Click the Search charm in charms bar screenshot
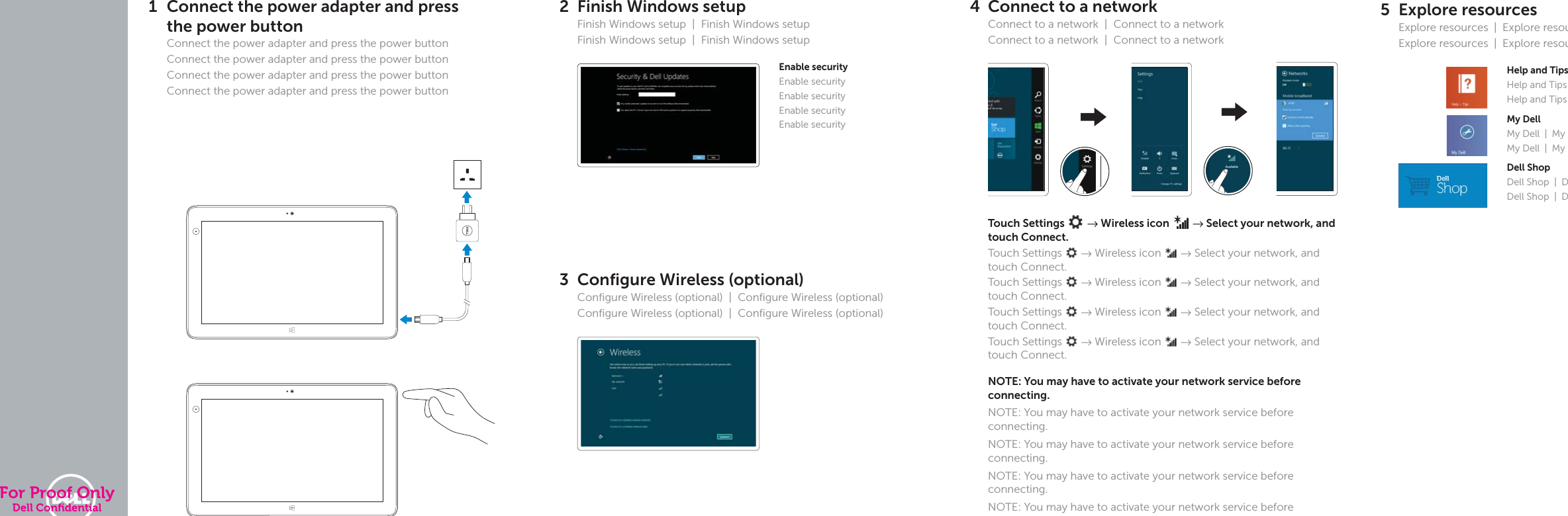1568x516 pixels. tap(1038, 96)
